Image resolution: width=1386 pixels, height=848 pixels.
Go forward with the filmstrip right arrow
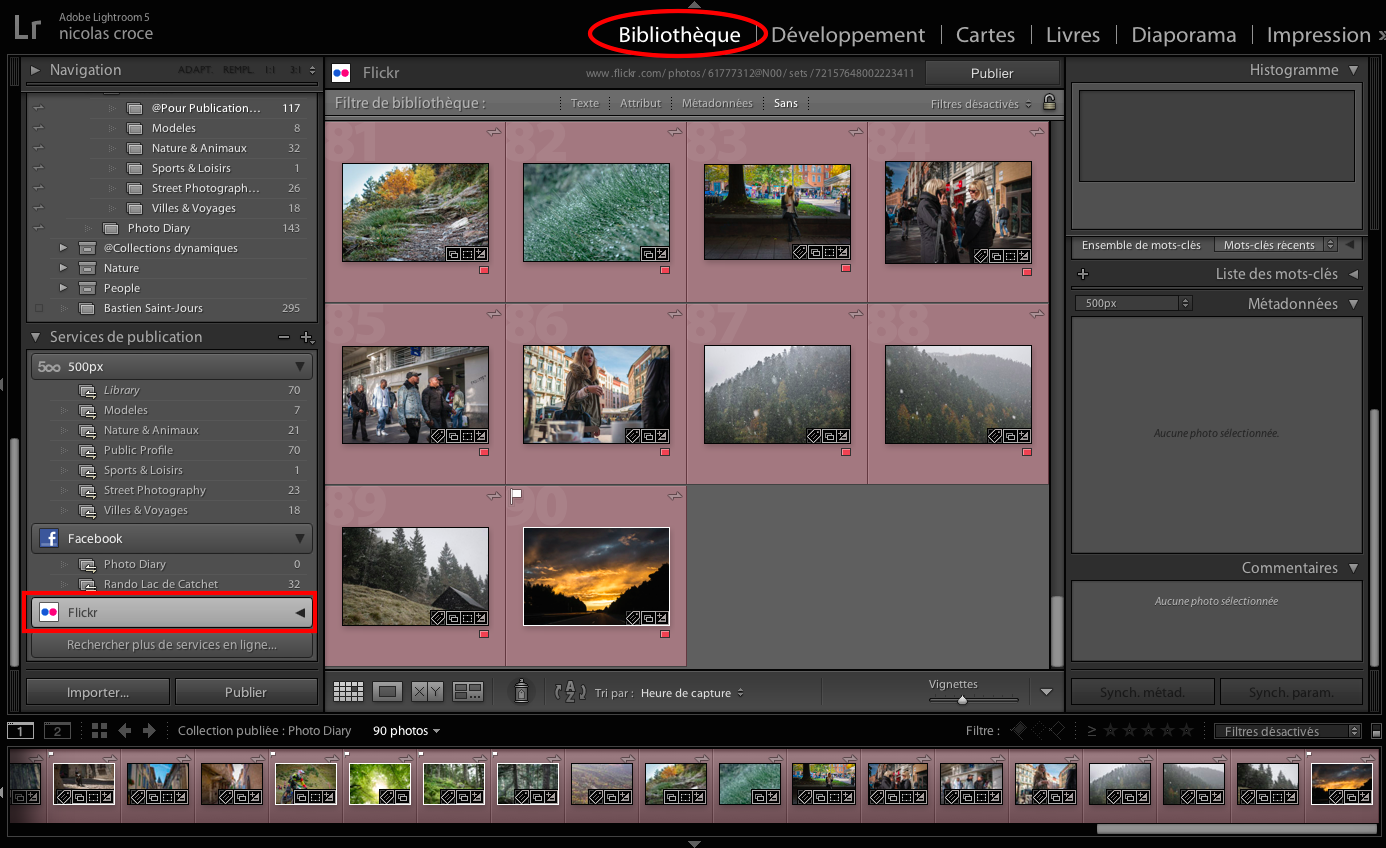[x=149, y=731]
